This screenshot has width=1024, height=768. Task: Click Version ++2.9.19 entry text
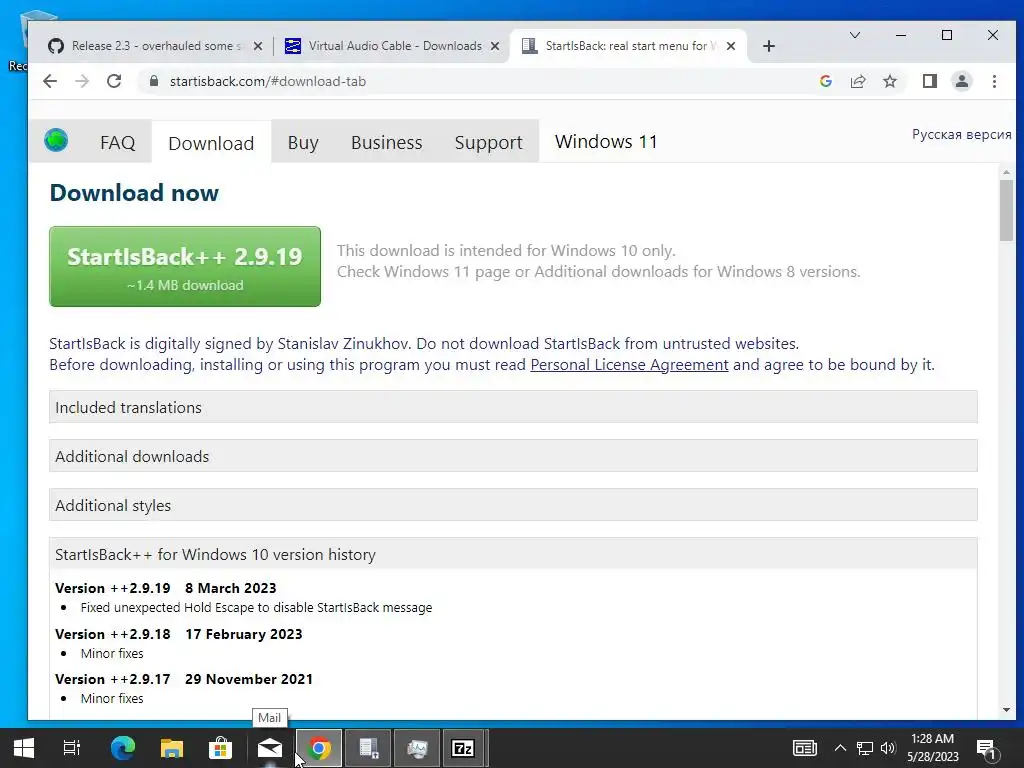coord(166,588)
